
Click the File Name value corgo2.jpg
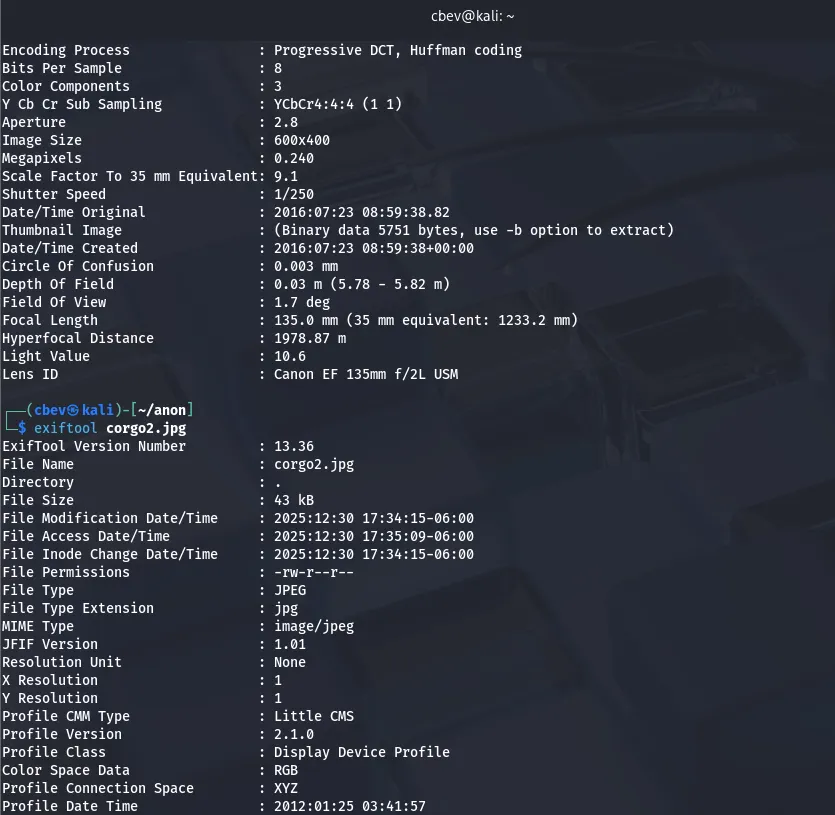(x=314, y=464)
